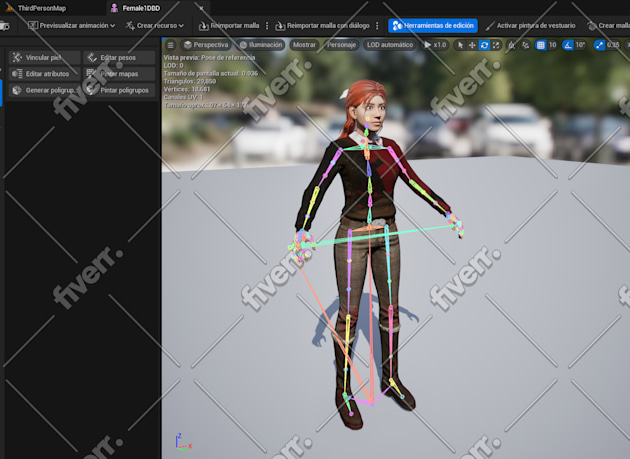Toggle rotation snapping angle icon
Viewport: 630px width, 459px height.
click(x=568, y=45)
